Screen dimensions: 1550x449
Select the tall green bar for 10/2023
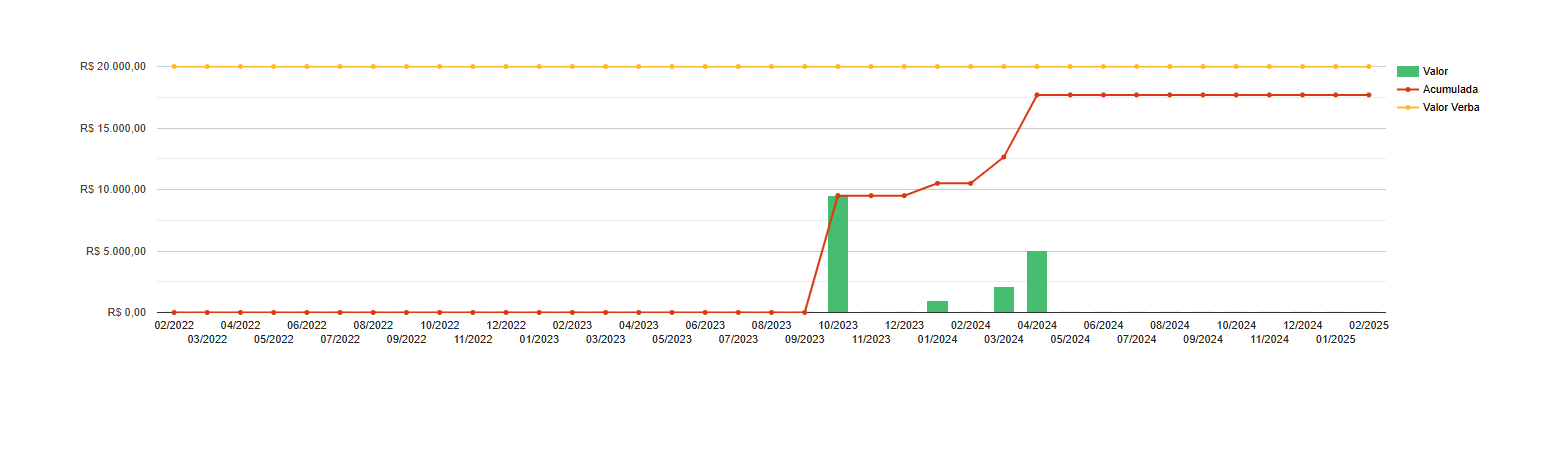pyautogui.click(x=838, y=254)
